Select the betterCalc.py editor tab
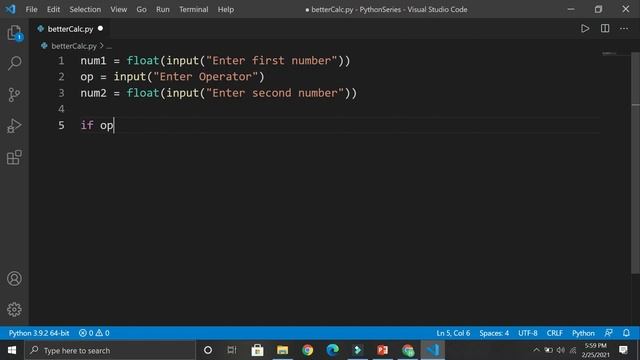The height and width of the screenshot is (360, 640). (70, 29)
